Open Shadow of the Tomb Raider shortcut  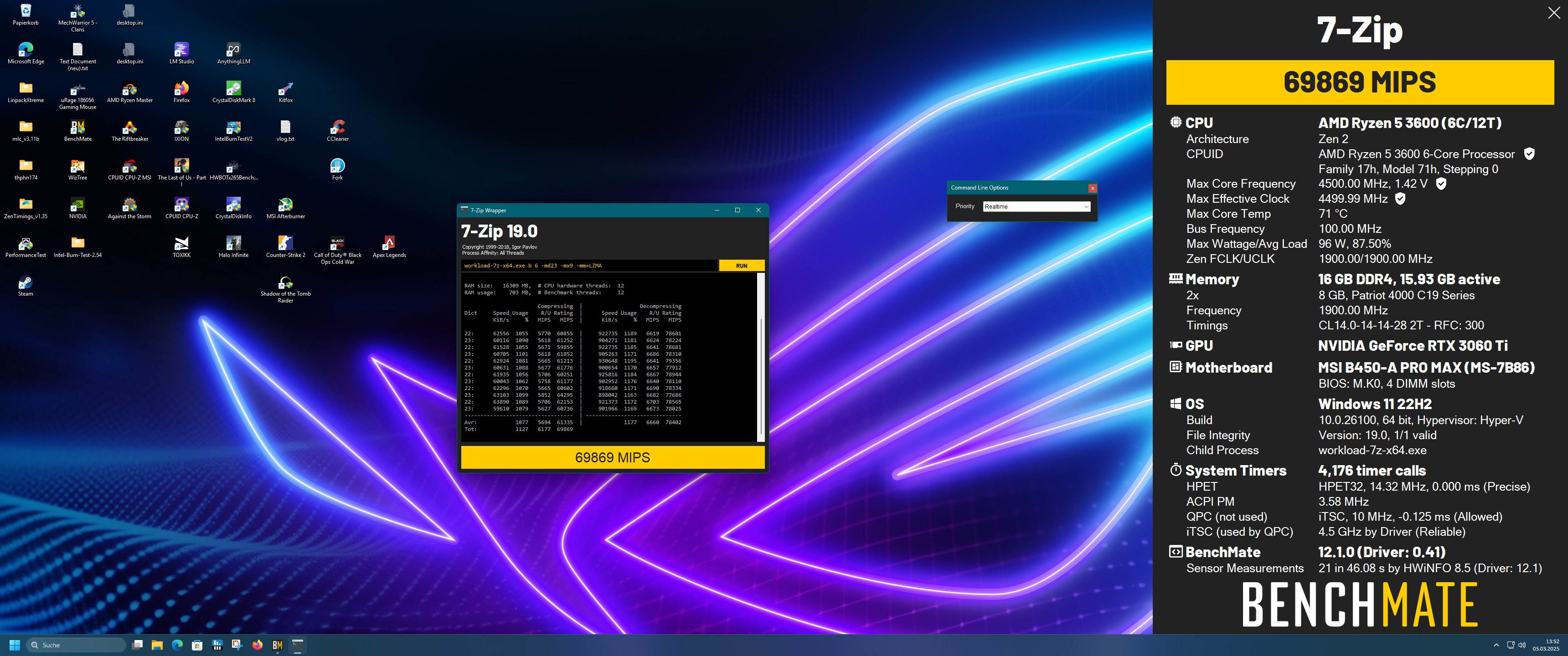tap(285, 289)
